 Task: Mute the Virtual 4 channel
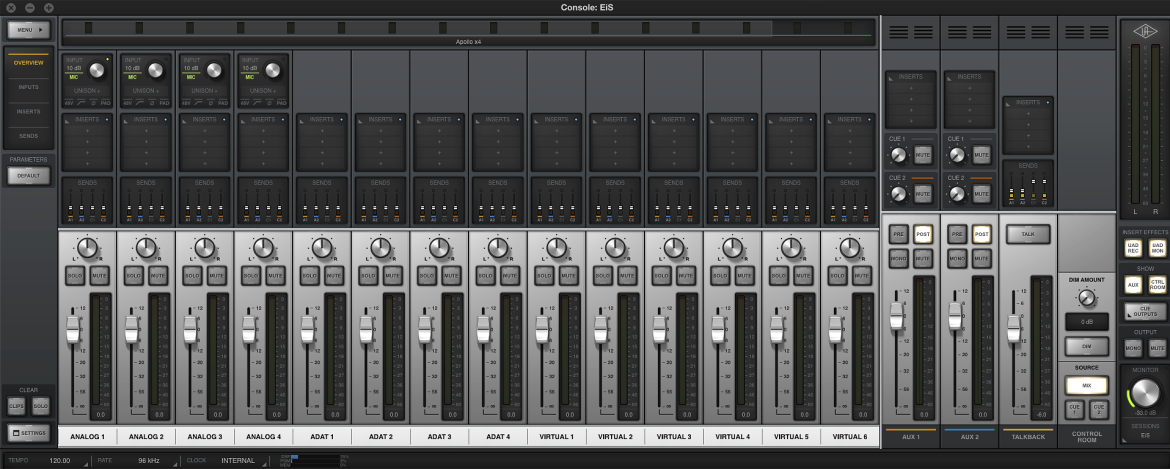click(745, 275)
